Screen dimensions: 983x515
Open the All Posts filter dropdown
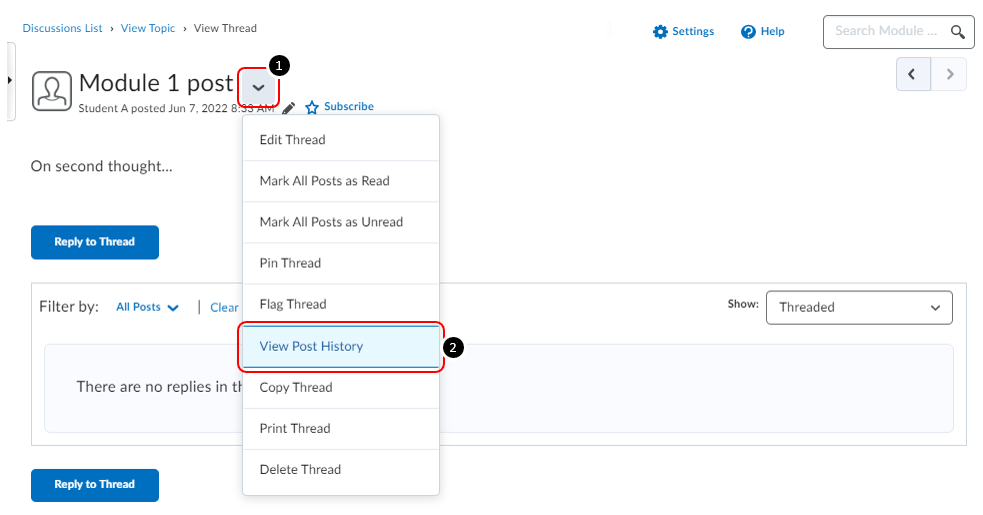coord(147,308)
